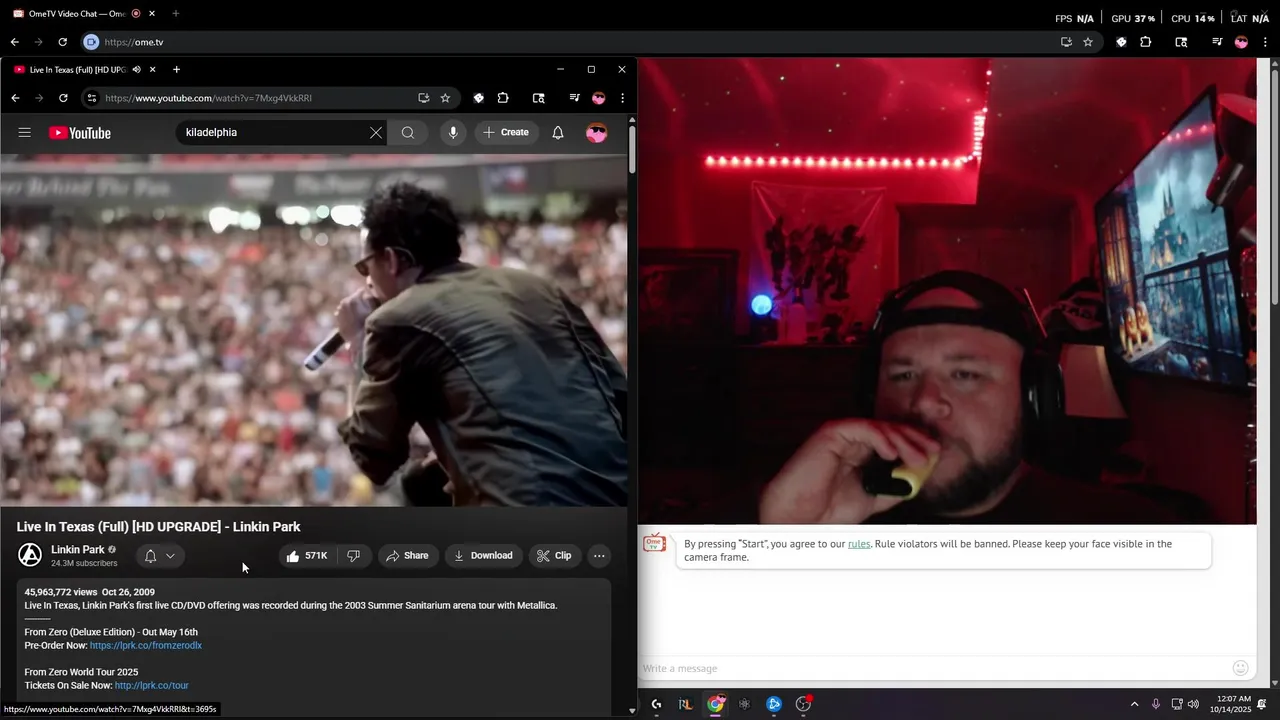View site information icon for youtube.com
Screen dimensions: 1280x720
click(x=91, y=98)
